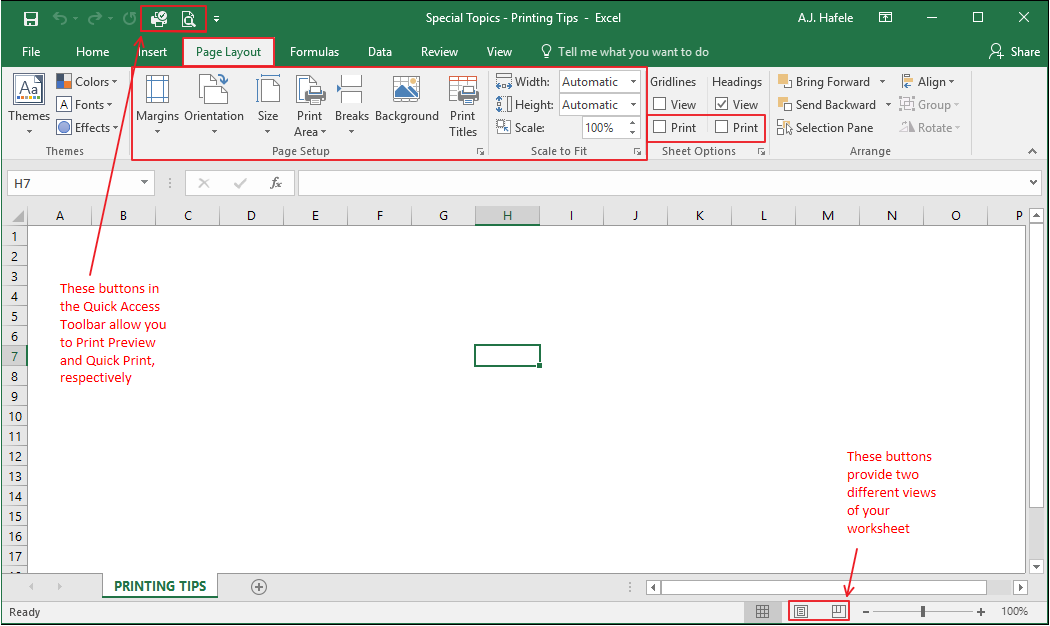Expand the Send Backward dropdown arrow

[888, 104]
